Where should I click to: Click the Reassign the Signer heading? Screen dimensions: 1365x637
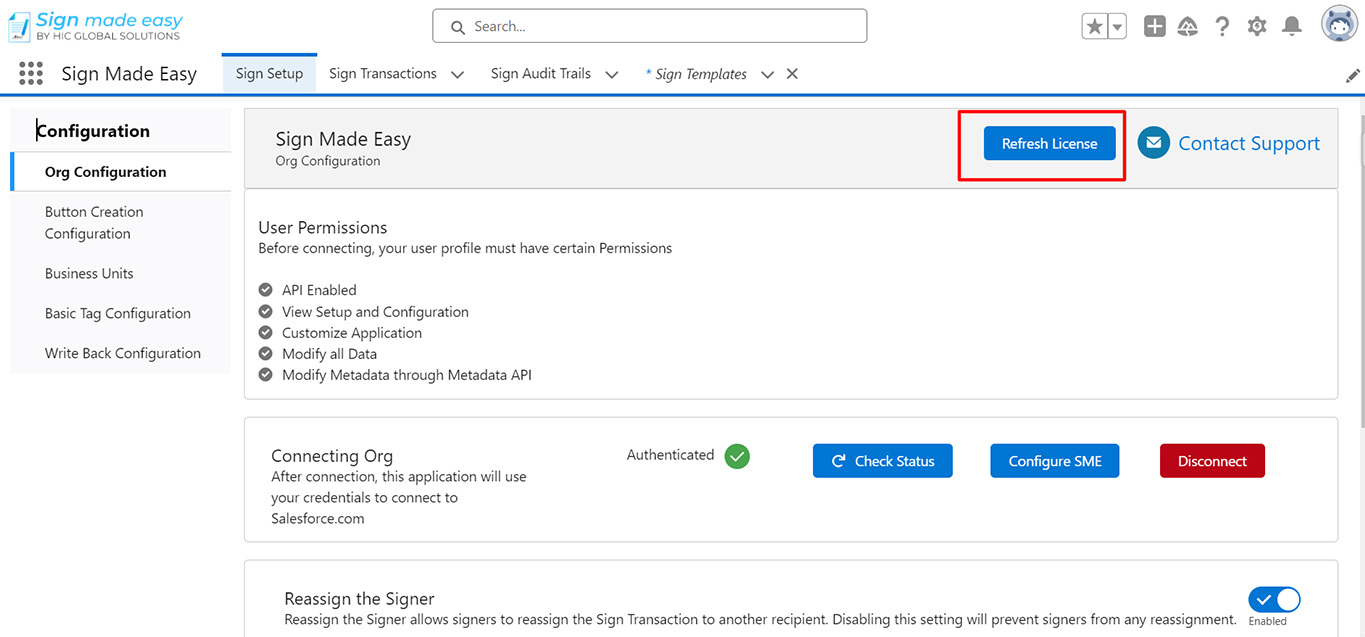359,599
